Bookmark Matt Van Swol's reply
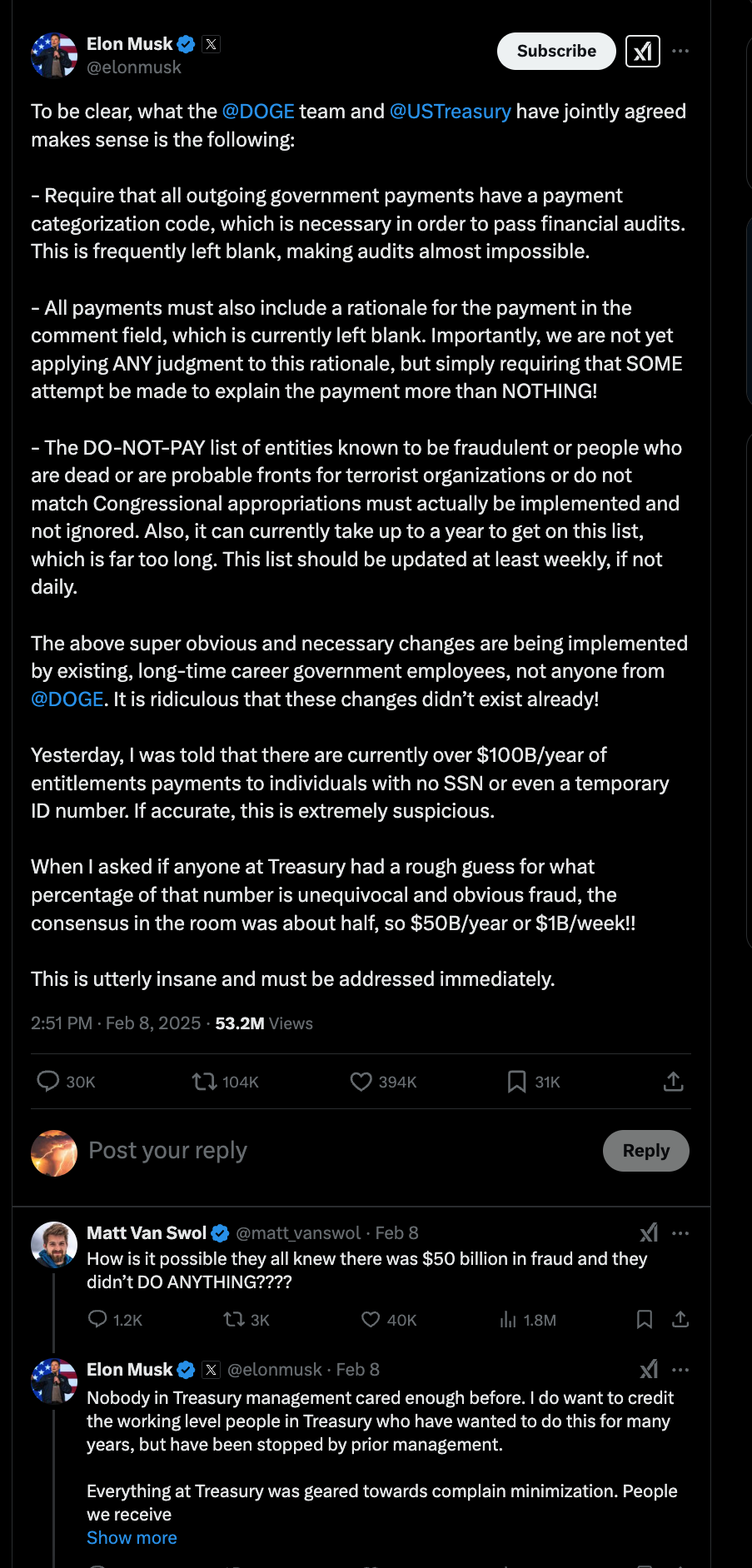The height and width of the screenshot is (1568, 752). (x=644, y=1319)
